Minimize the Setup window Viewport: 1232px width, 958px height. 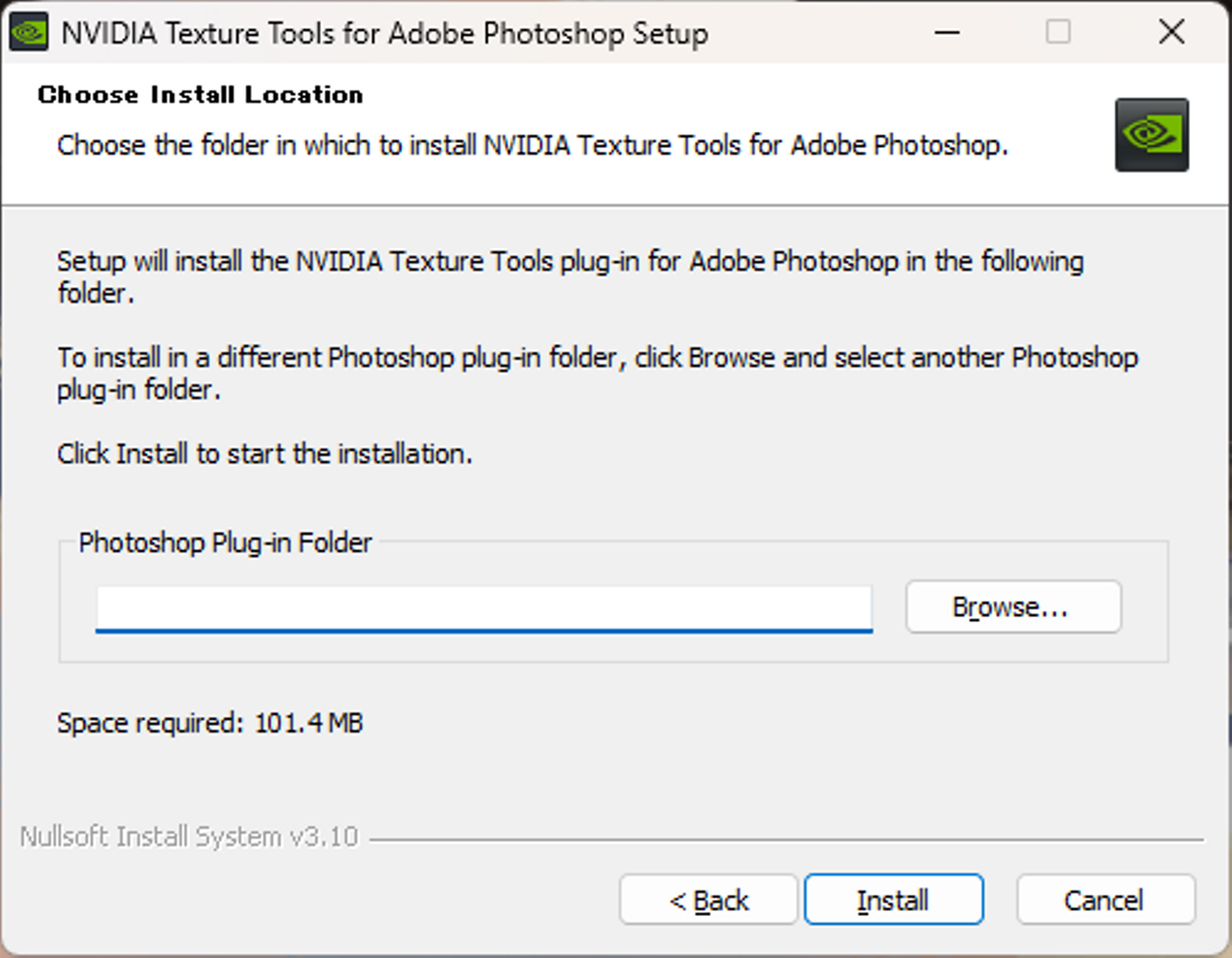947,33
